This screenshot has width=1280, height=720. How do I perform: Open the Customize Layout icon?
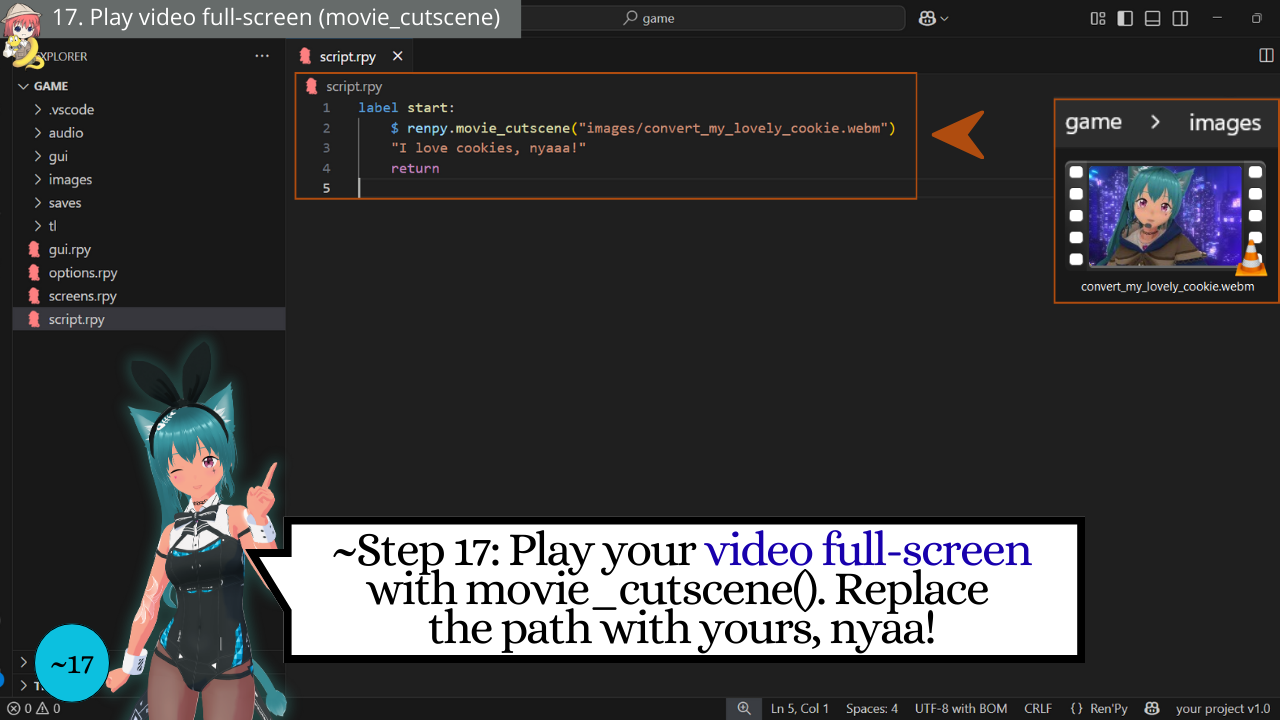[x=1098, y=18]
